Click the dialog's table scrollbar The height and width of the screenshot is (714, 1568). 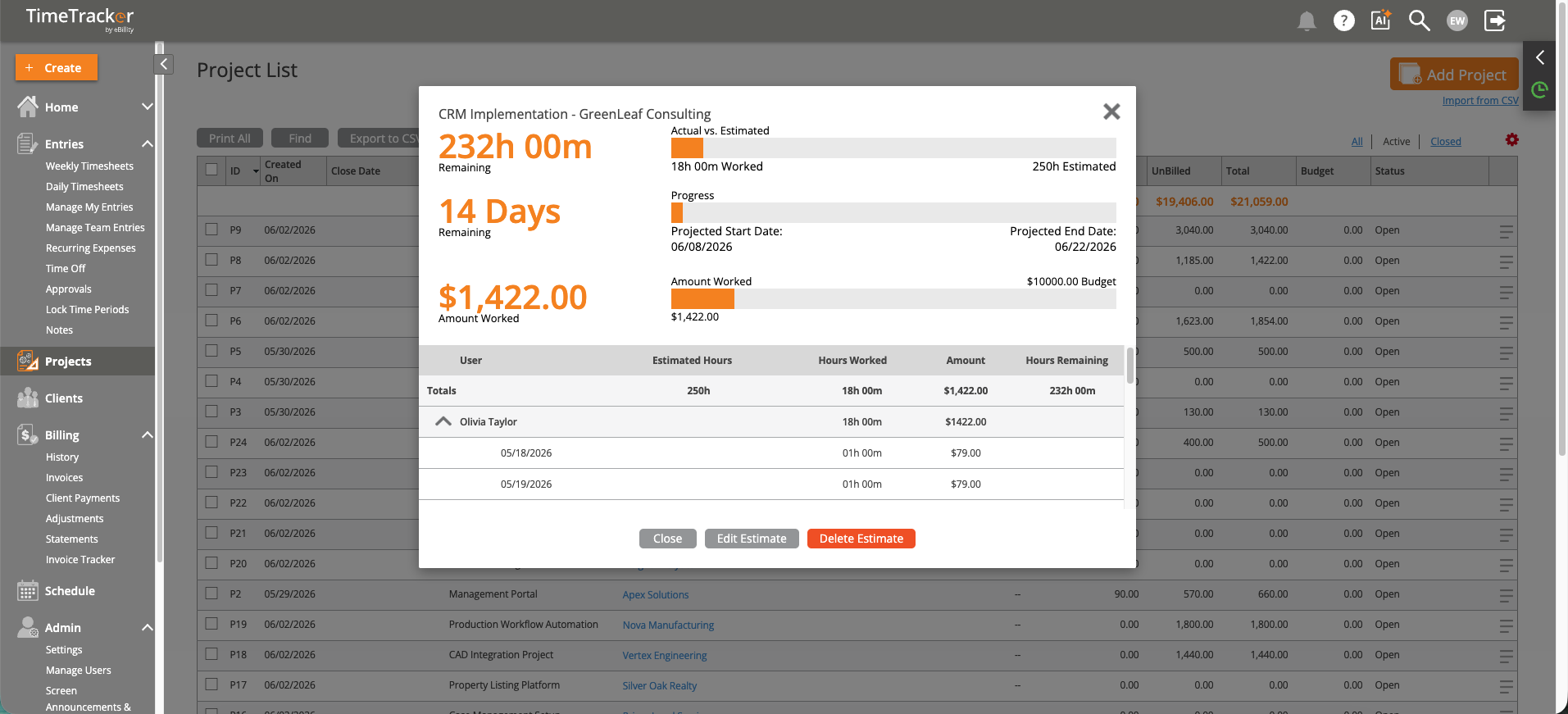click(1130, 366)
